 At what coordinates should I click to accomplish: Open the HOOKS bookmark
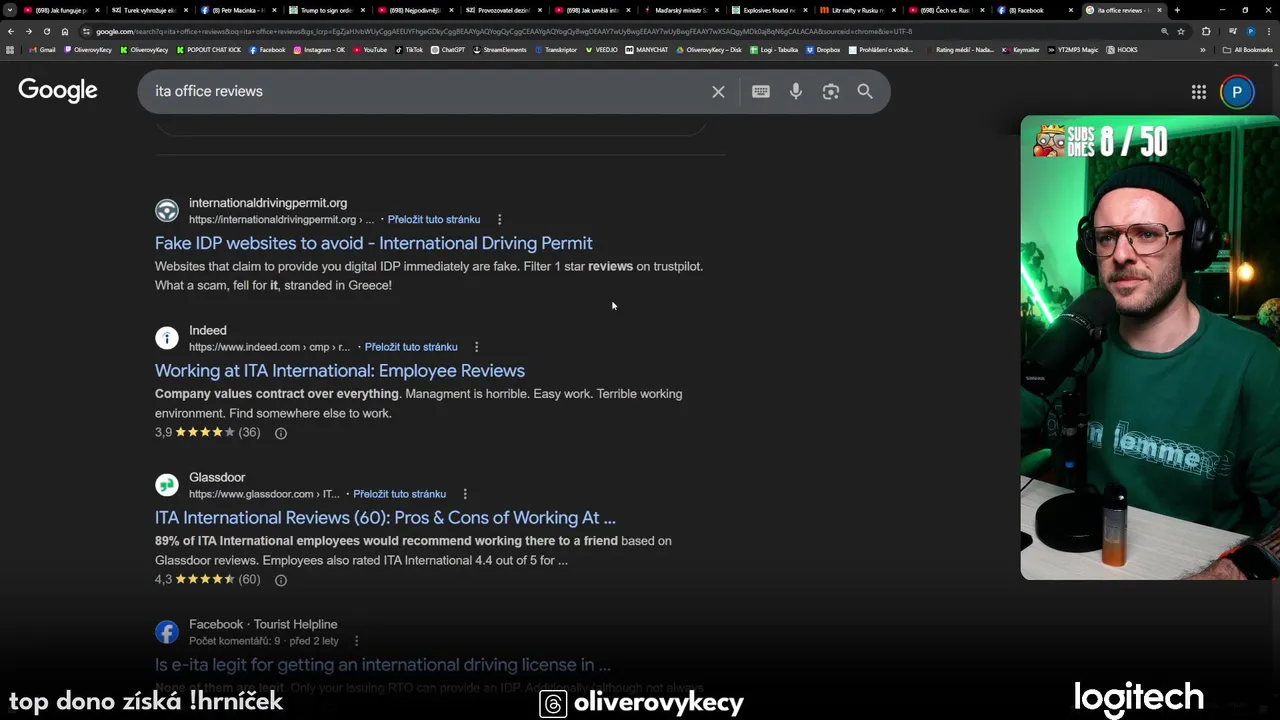click(x=1122, y=50)
